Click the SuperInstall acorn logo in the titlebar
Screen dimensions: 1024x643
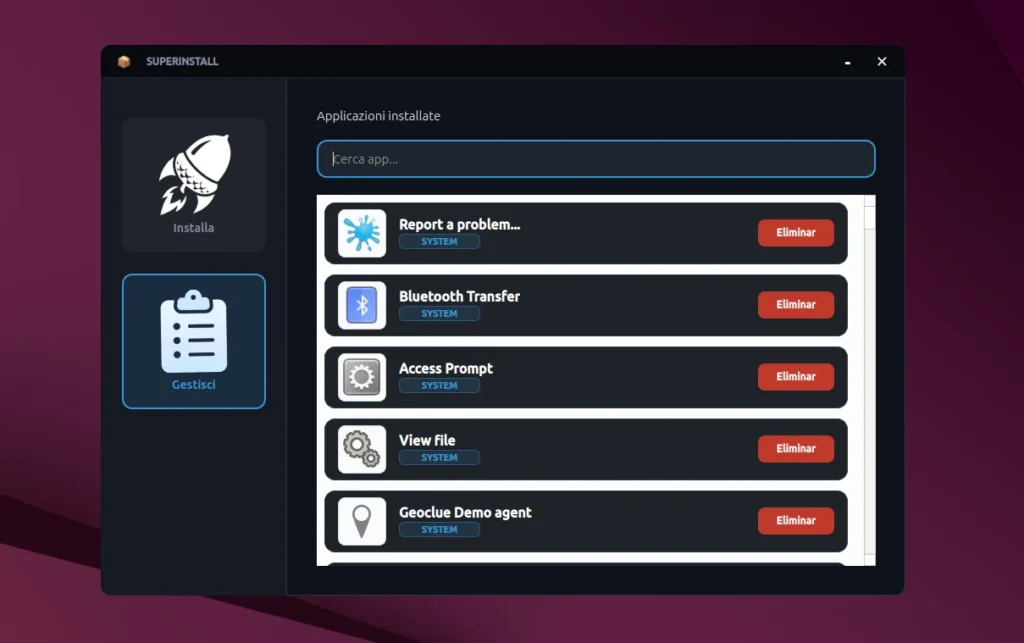tap(123, 61)
